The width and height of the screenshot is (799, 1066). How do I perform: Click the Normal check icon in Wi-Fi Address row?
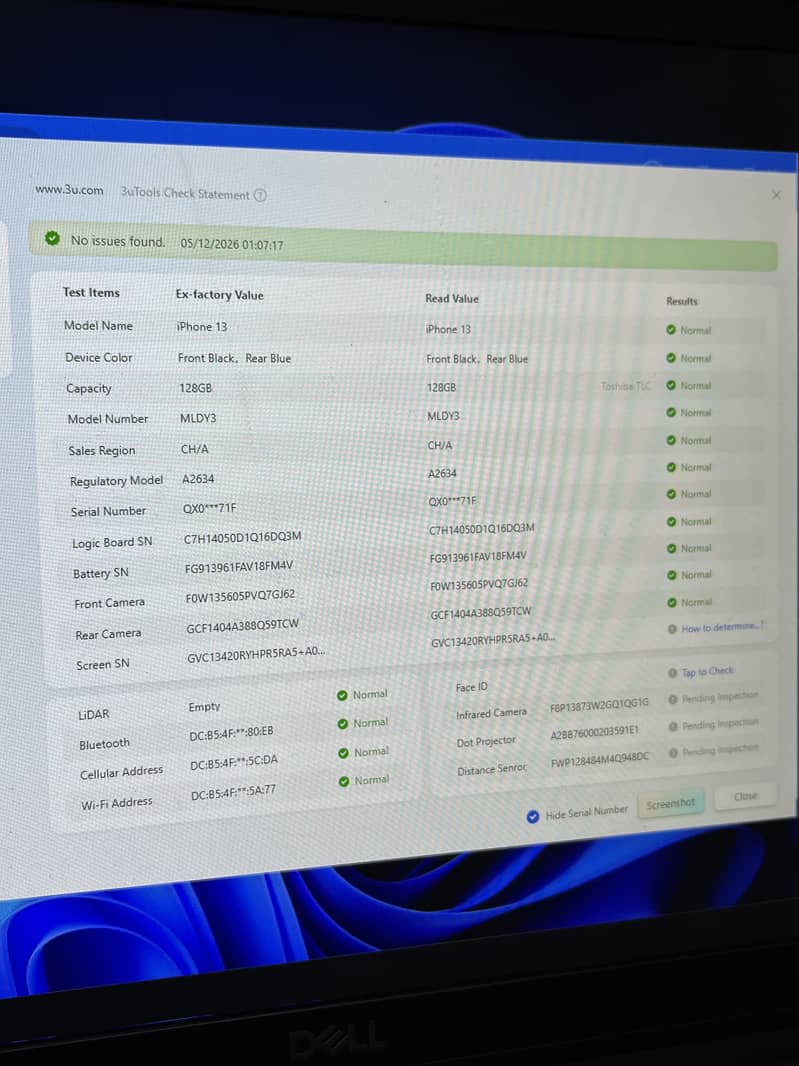point(344,782)
